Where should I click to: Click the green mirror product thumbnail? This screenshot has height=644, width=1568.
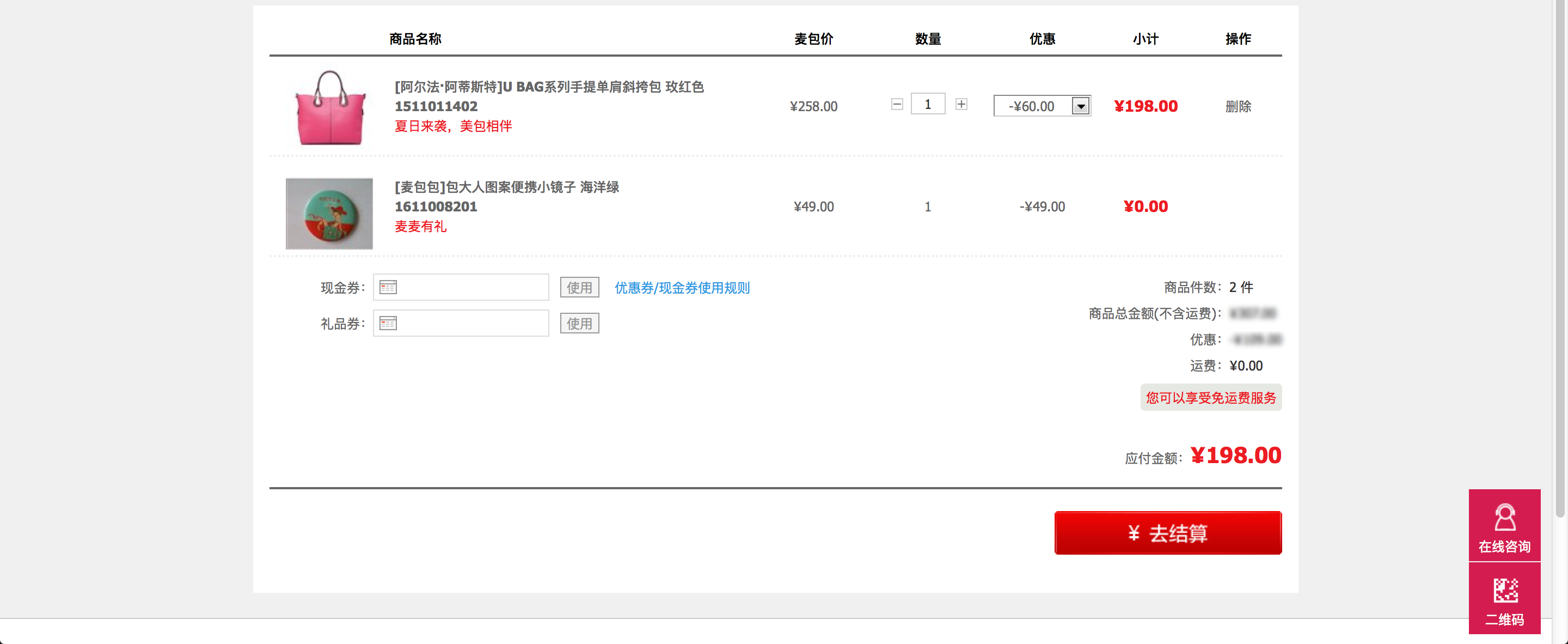tap(329, 213)
